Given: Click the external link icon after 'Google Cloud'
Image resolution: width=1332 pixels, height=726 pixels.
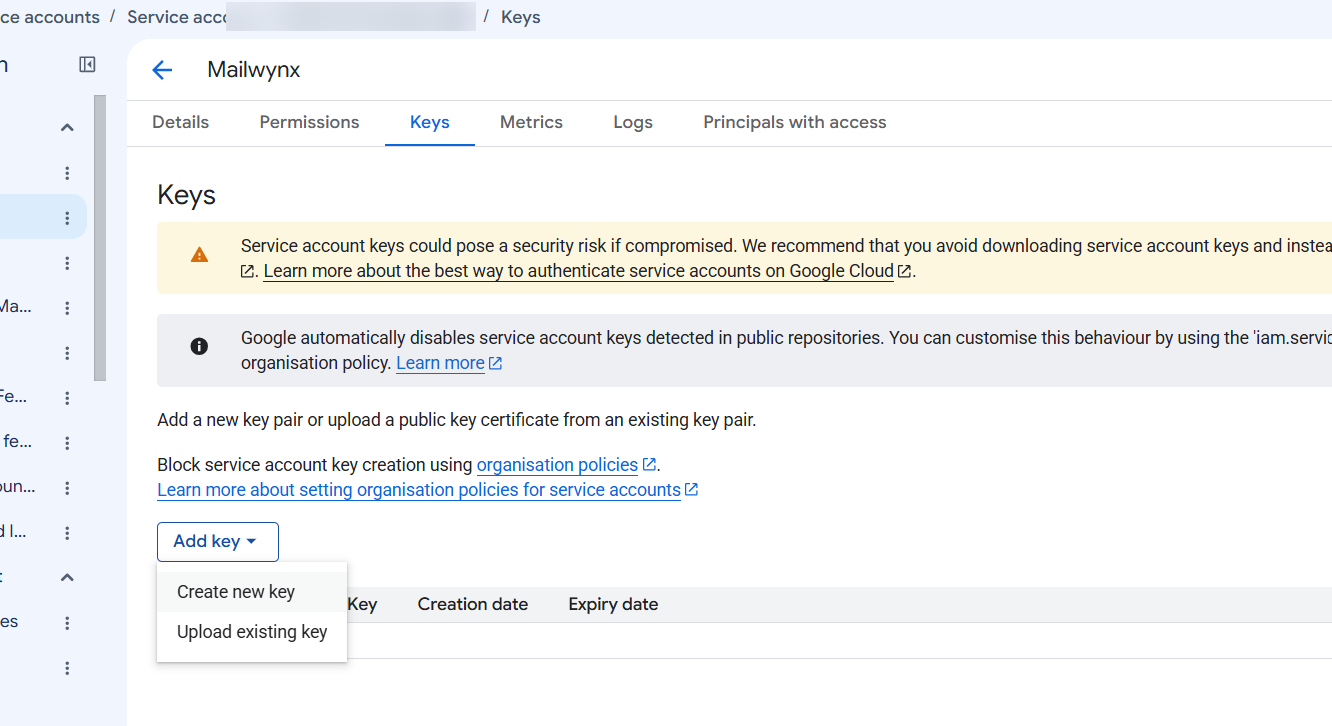Looking at the screenshot, I should pos(904,271).
